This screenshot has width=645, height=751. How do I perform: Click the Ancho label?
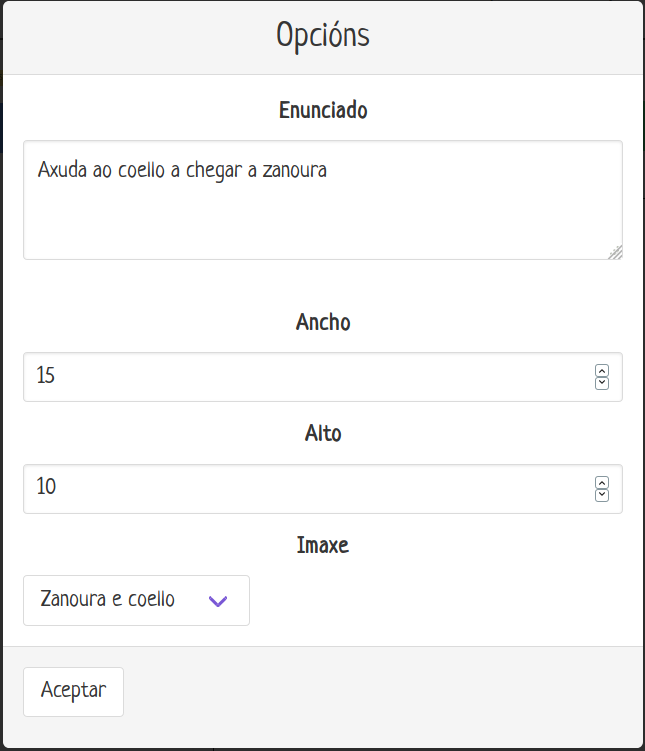322,323
